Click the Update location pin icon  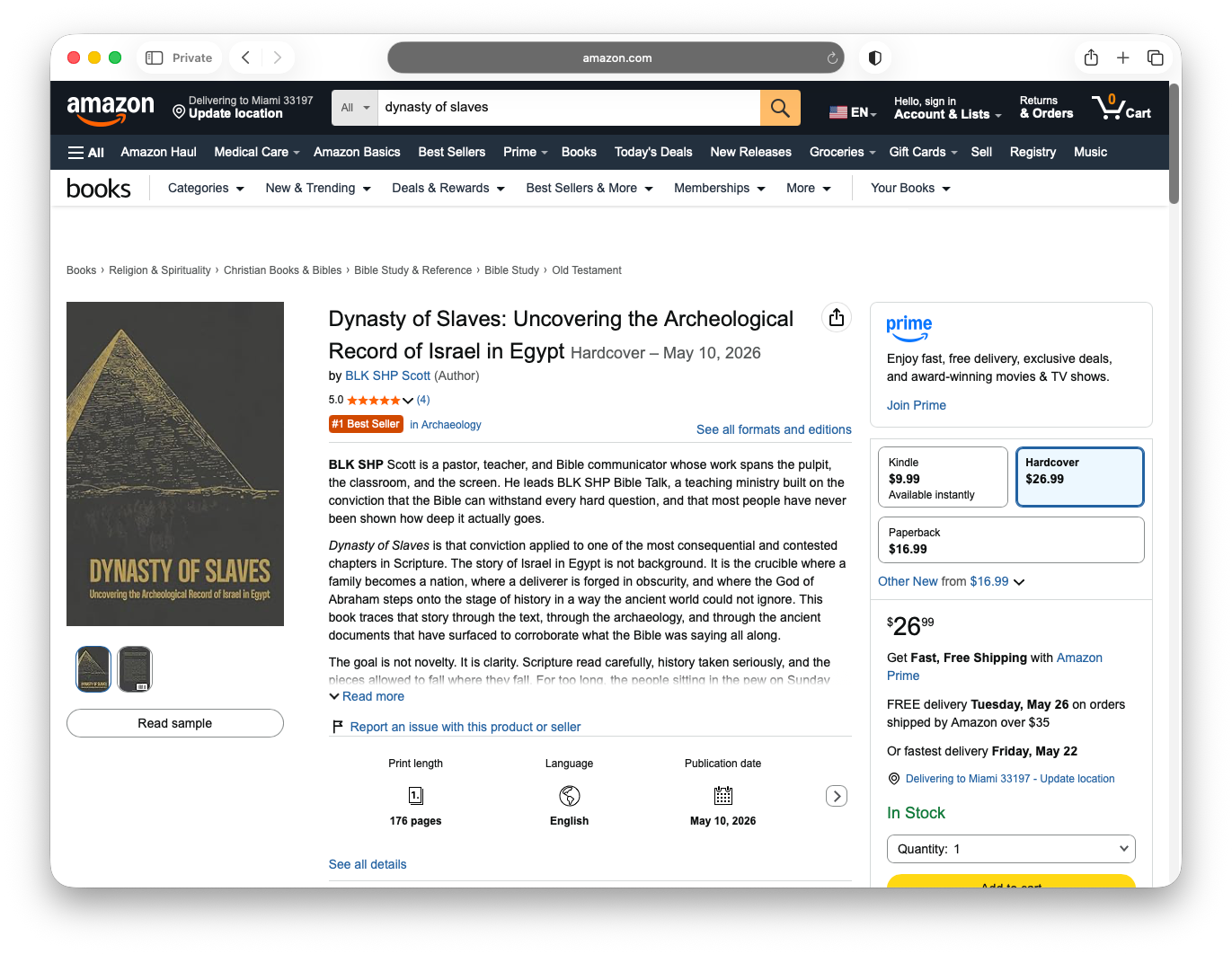click(179, 111)
